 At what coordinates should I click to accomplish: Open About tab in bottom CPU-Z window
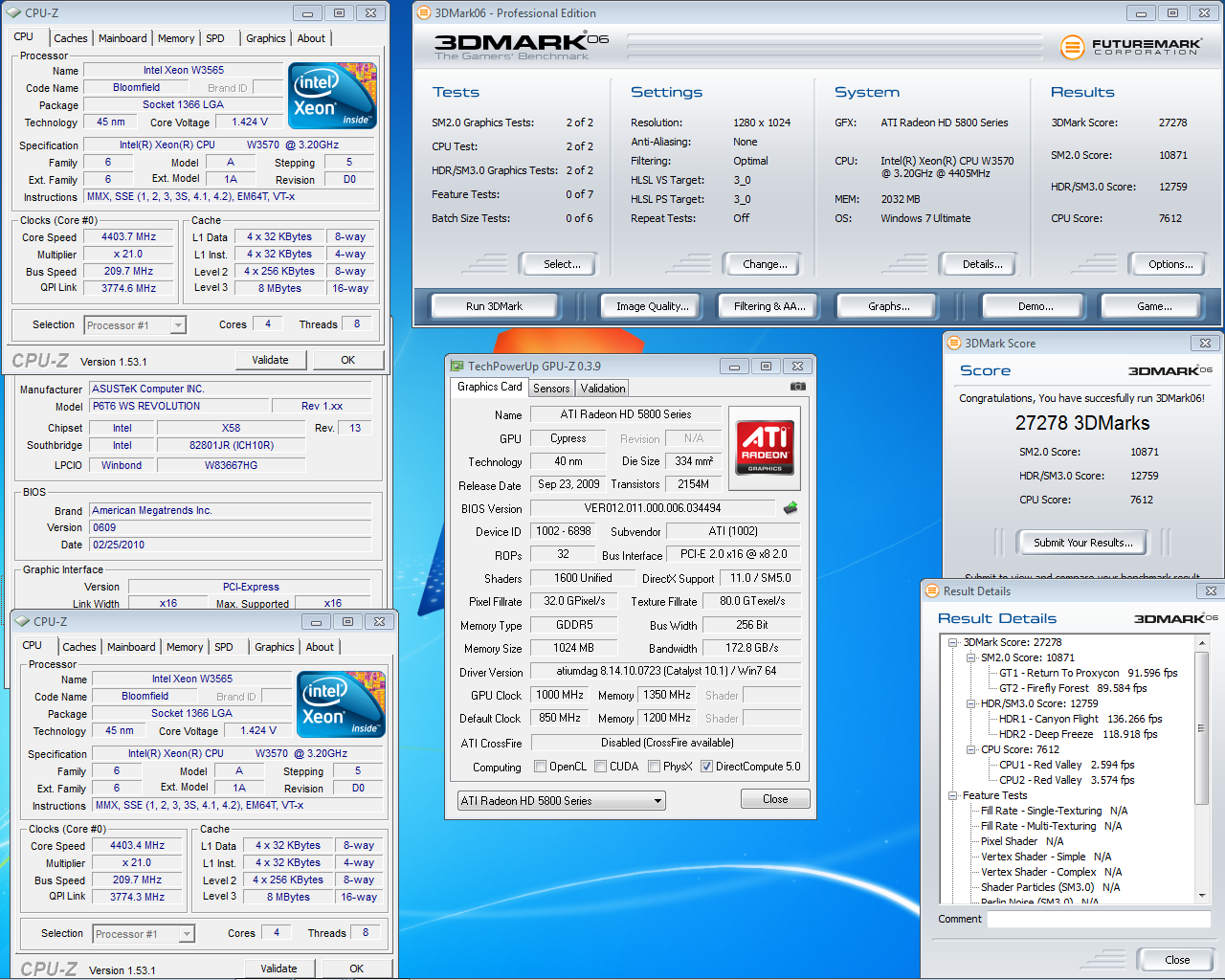[x=320, y=647]
